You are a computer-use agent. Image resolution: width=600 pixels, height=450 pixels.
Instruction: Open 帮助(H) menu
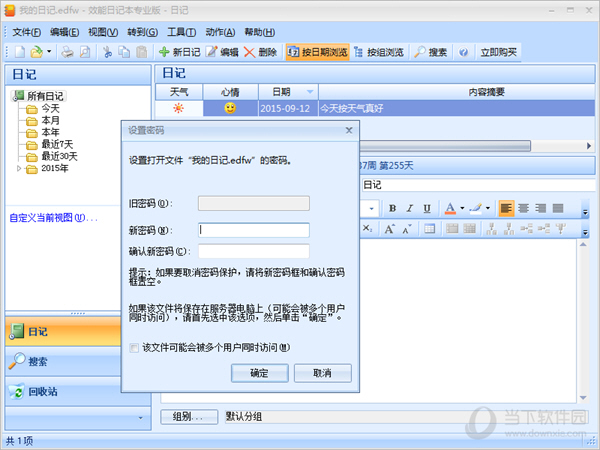[259, 32]
